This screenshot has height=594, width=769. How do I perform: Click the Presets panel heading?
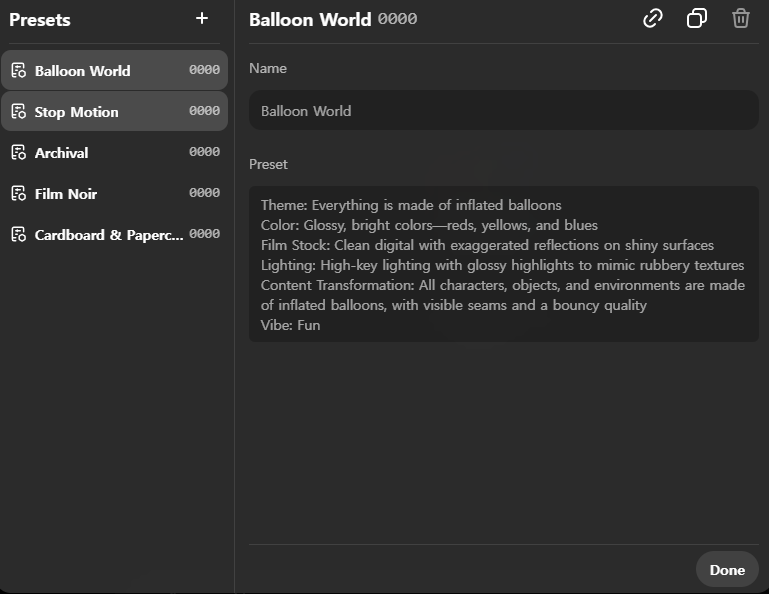[40, 20]
